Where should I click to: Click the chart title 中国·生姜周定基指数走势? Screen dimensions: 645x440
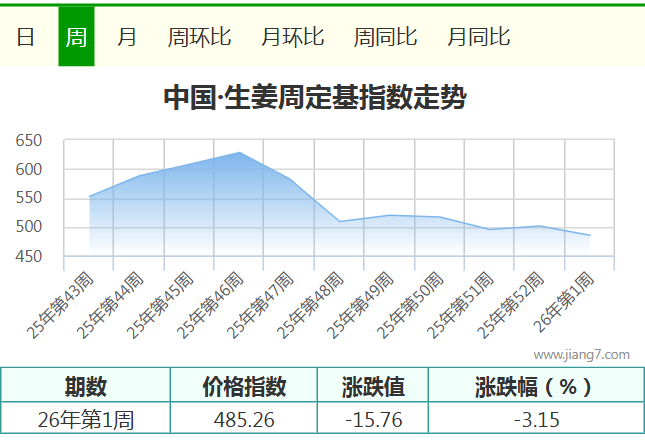315,98
